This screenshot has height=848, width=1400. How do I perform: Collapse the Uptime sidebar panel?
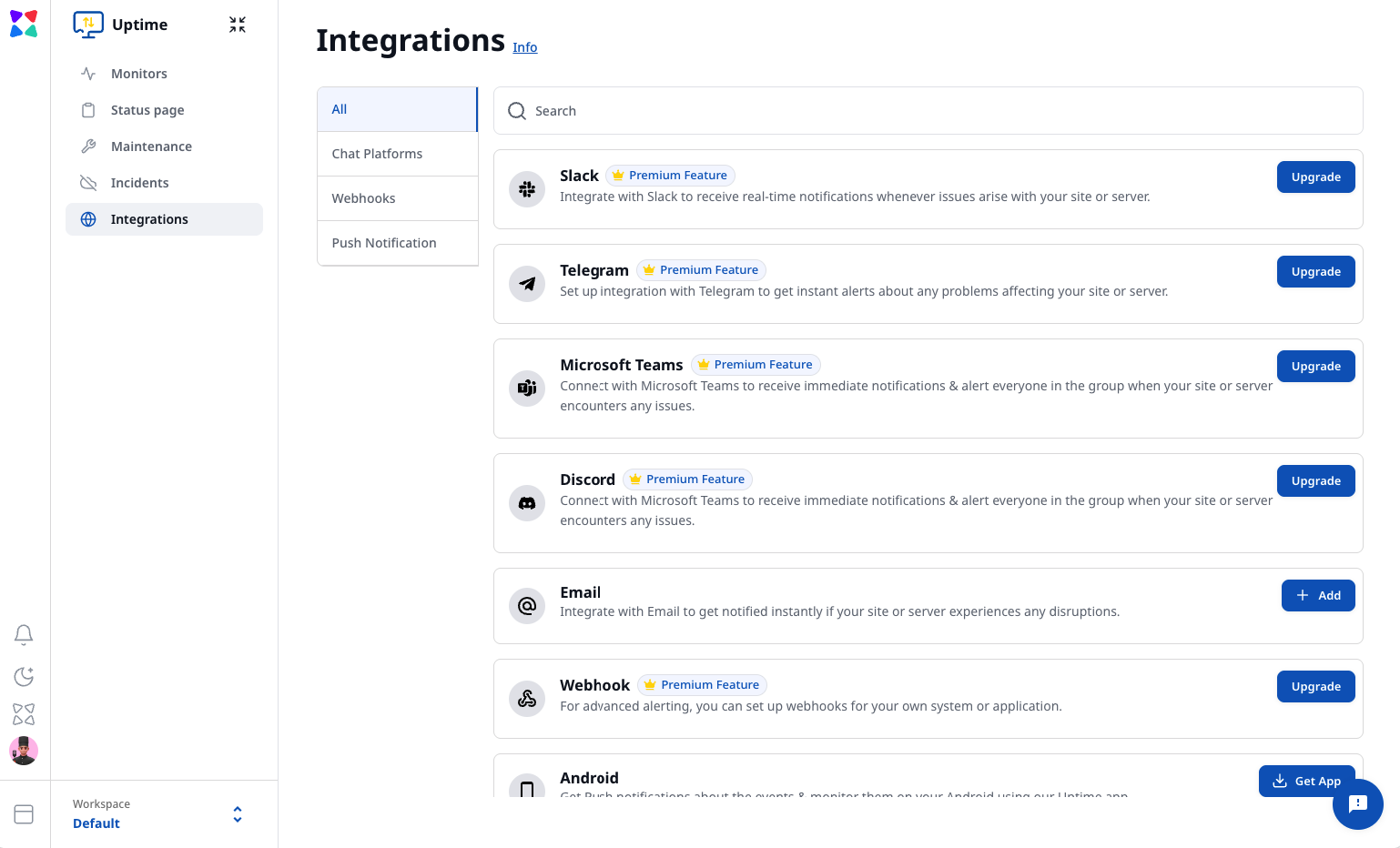(x=238, y=25)
